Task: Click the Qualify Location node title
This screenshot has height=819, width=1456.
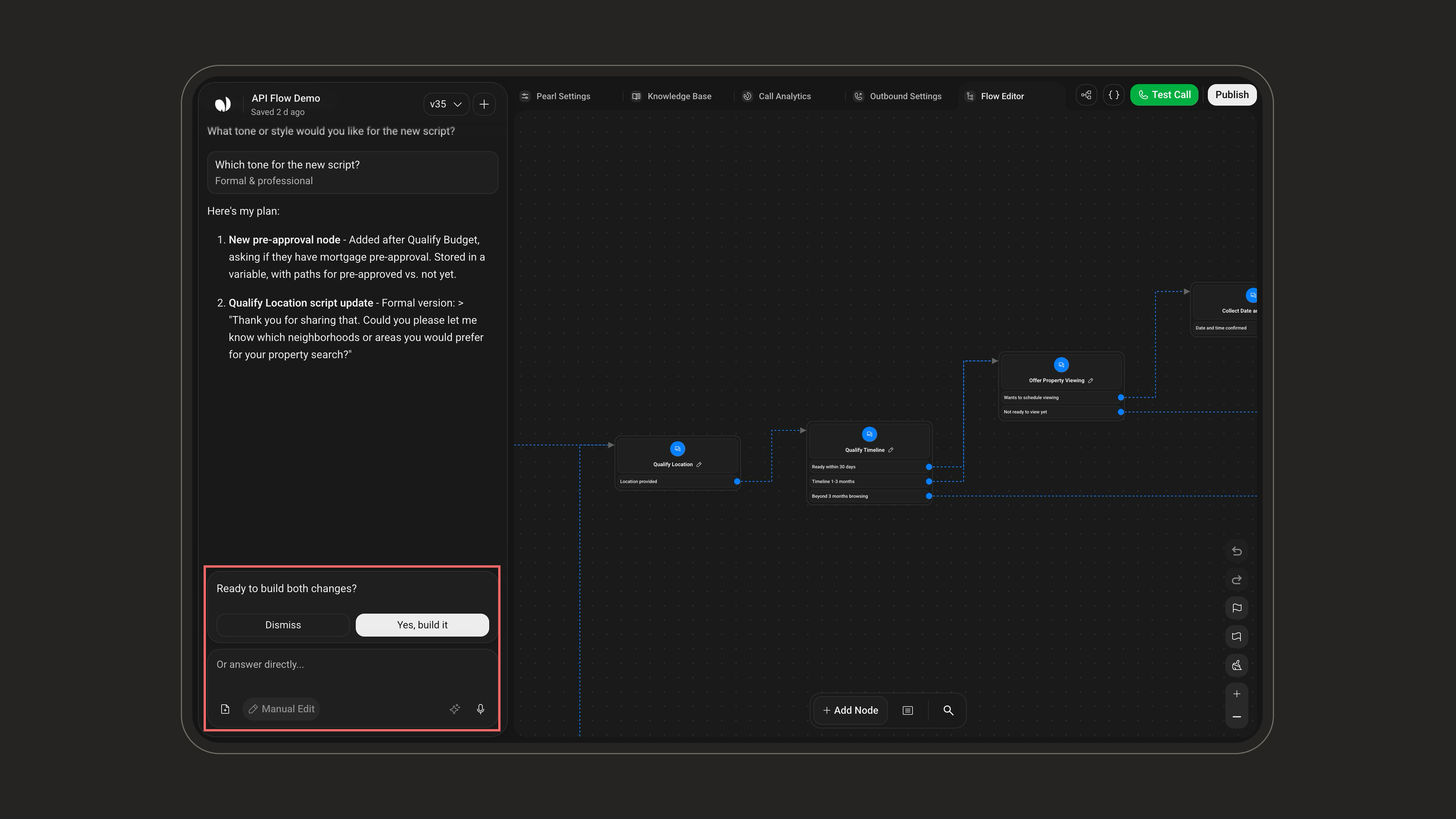Action: [673, 465]
